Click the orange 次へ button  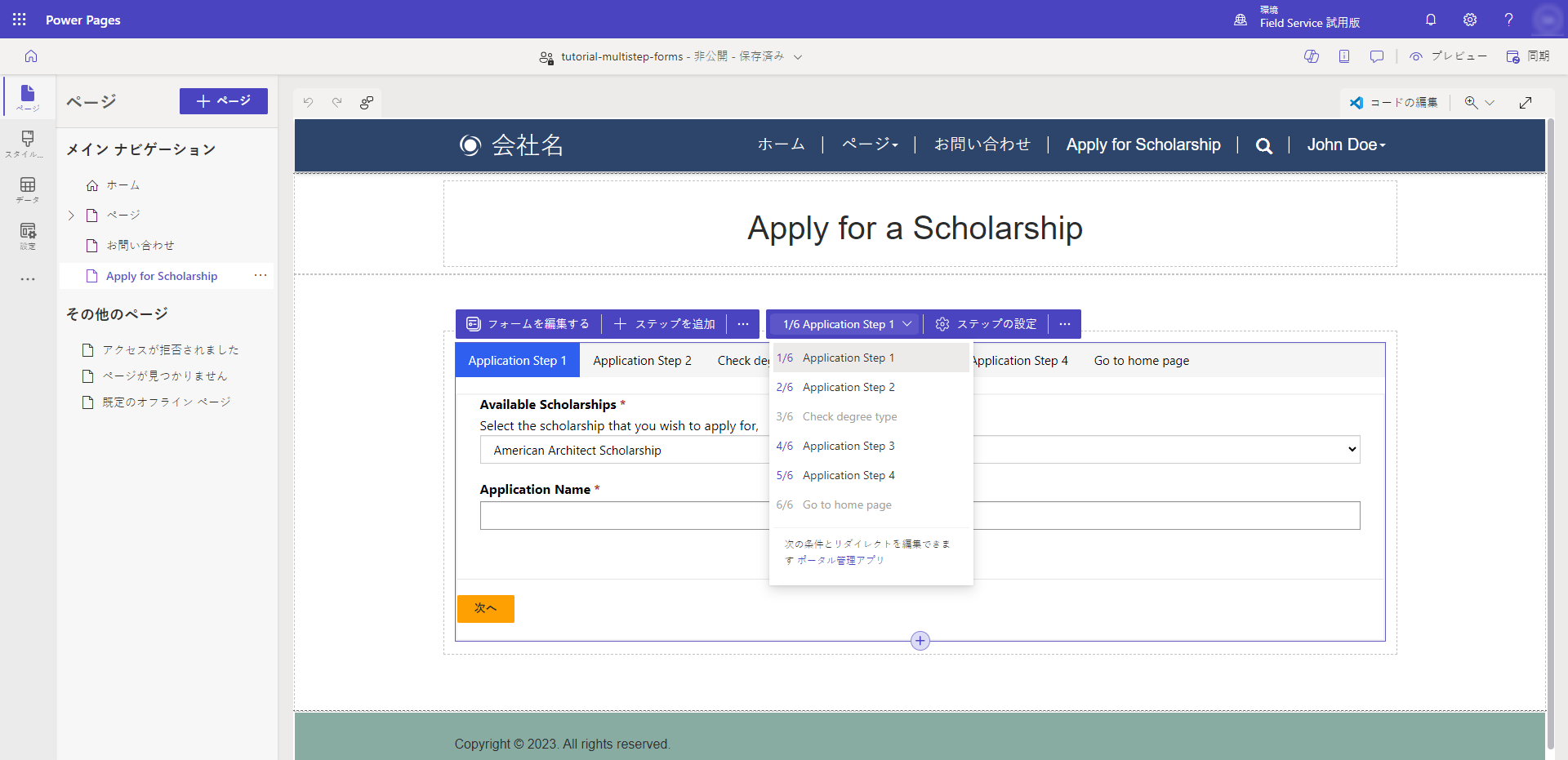485,608
